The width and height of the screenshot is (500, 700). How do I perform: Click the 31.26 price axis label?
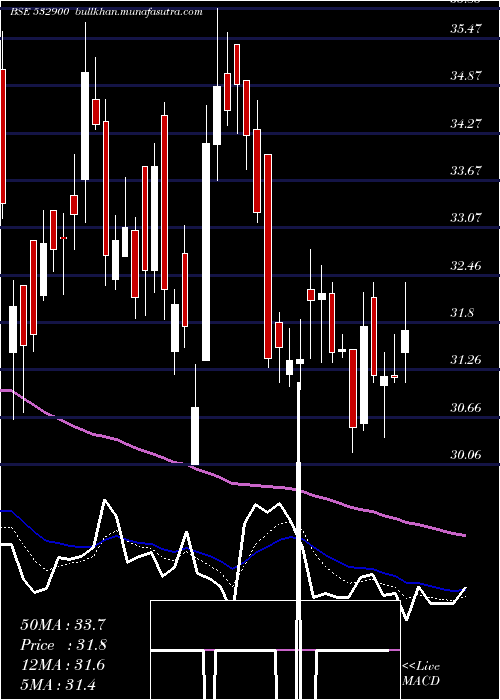466,360
